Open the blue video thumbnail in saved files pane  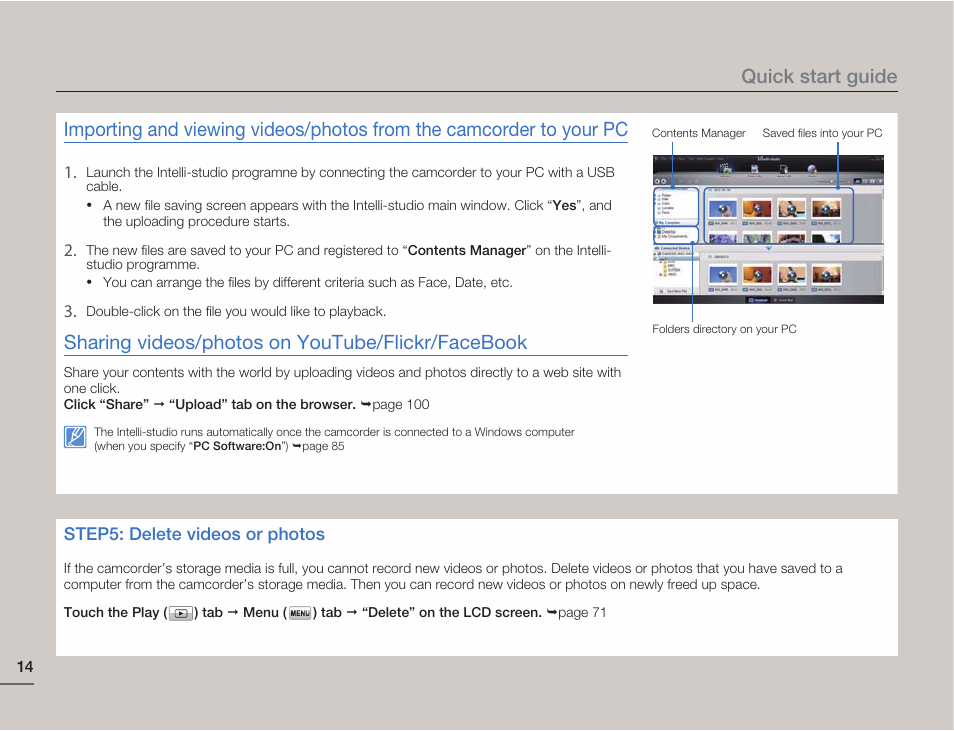(723, 209)
